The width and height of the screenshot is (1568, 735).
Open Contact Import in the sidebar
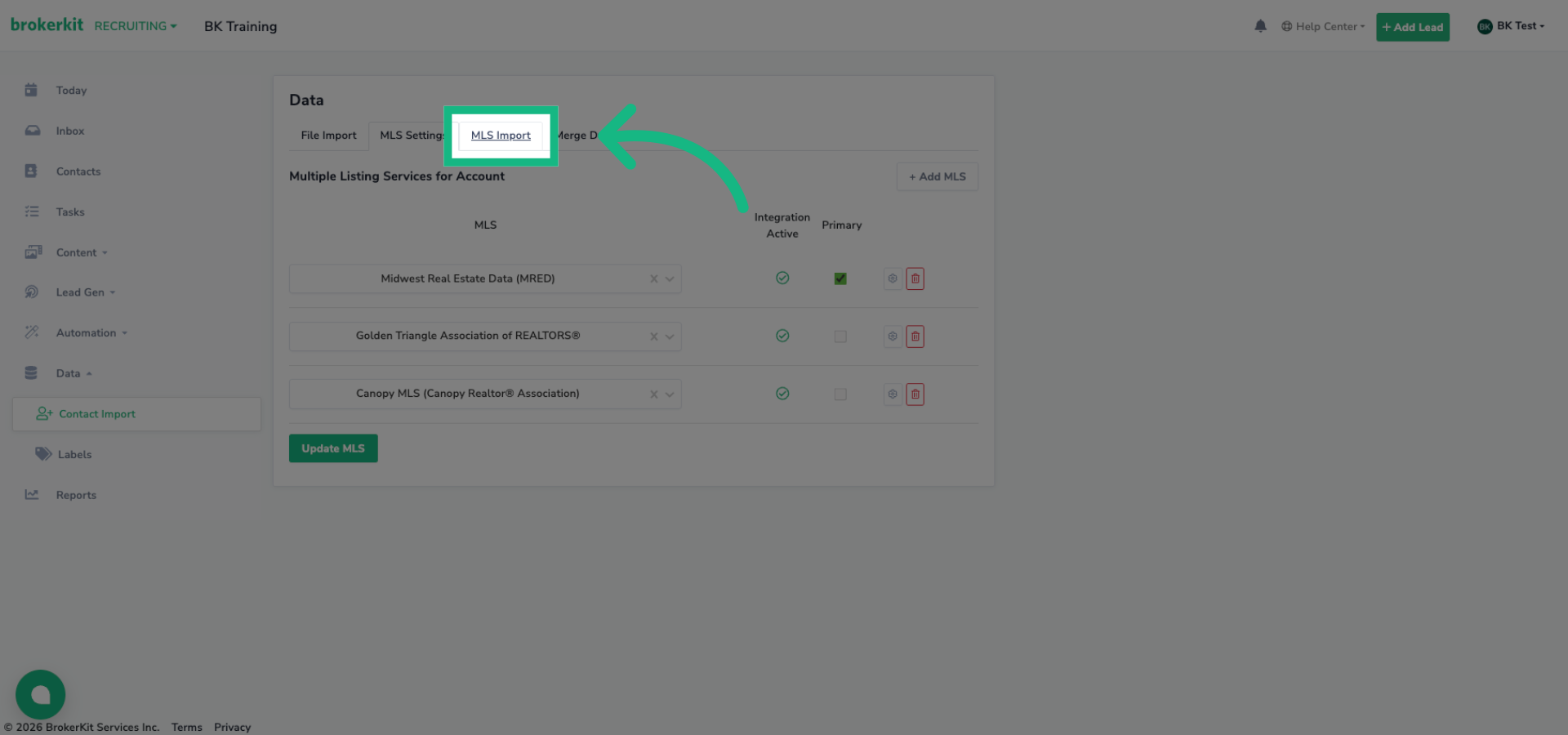136,414
